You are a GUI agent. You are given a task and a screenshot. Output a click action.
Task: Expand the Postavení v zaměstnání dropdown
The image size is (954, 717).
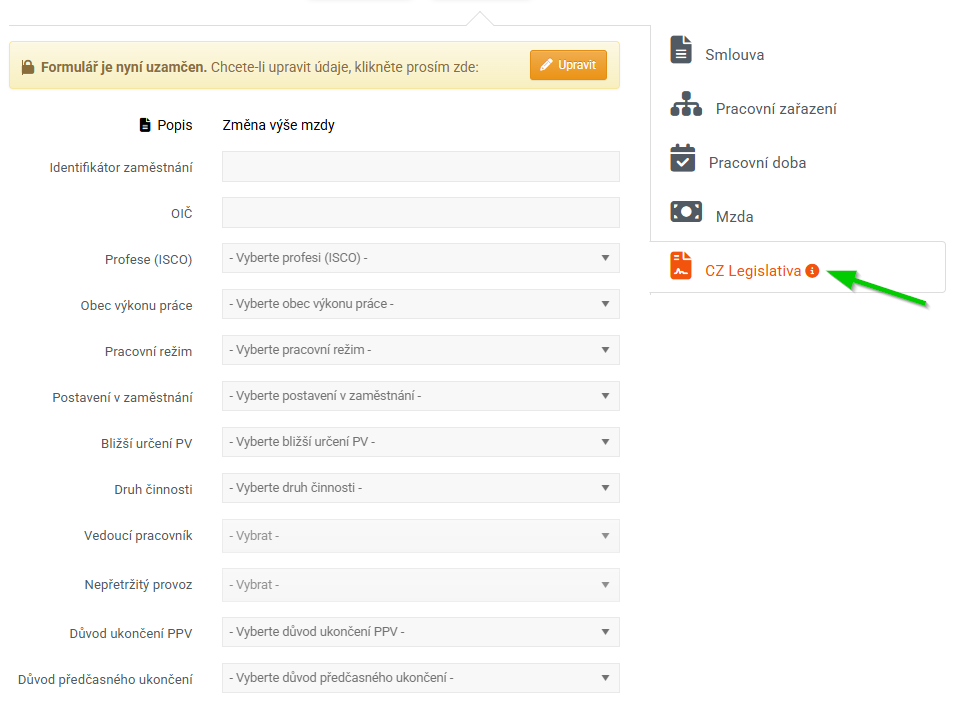420,396
